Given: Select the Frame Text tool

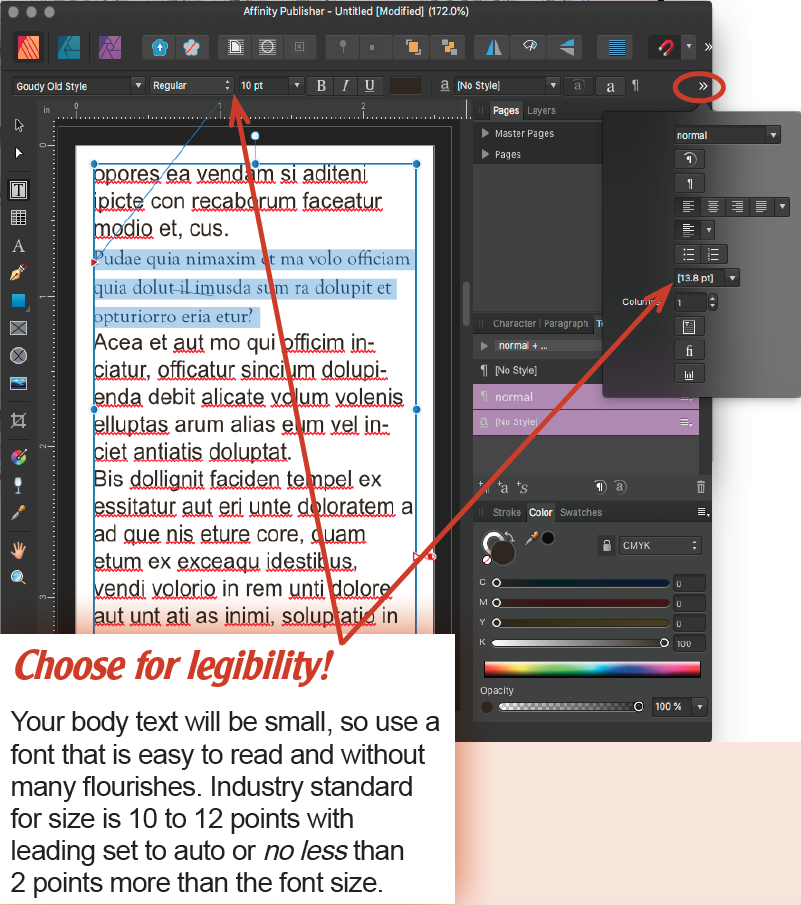Looking at the screenshot, I should (x=18, y=189).
